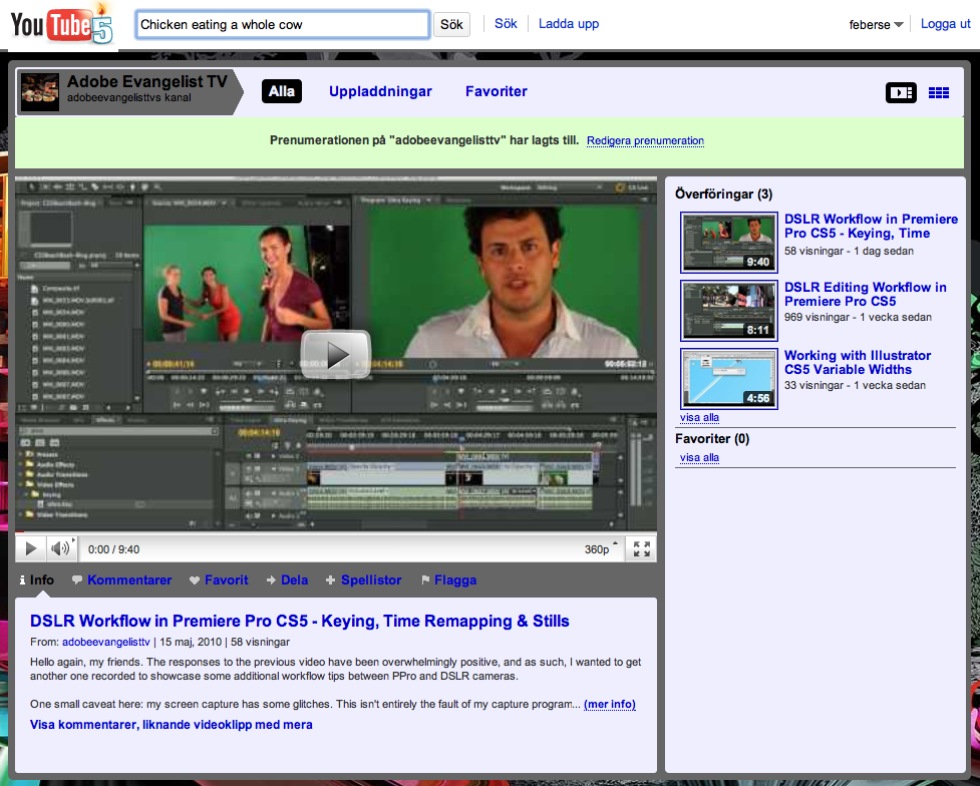The width and height of the screenshot is (980, 786).
Task: Open the 8:11 DSLR Editing thumbnail
Action: [x=729, y=311]
